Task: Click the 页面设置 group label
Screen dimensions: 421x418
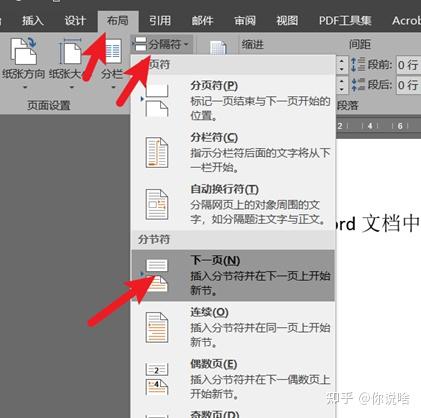Action: [49, 105]
